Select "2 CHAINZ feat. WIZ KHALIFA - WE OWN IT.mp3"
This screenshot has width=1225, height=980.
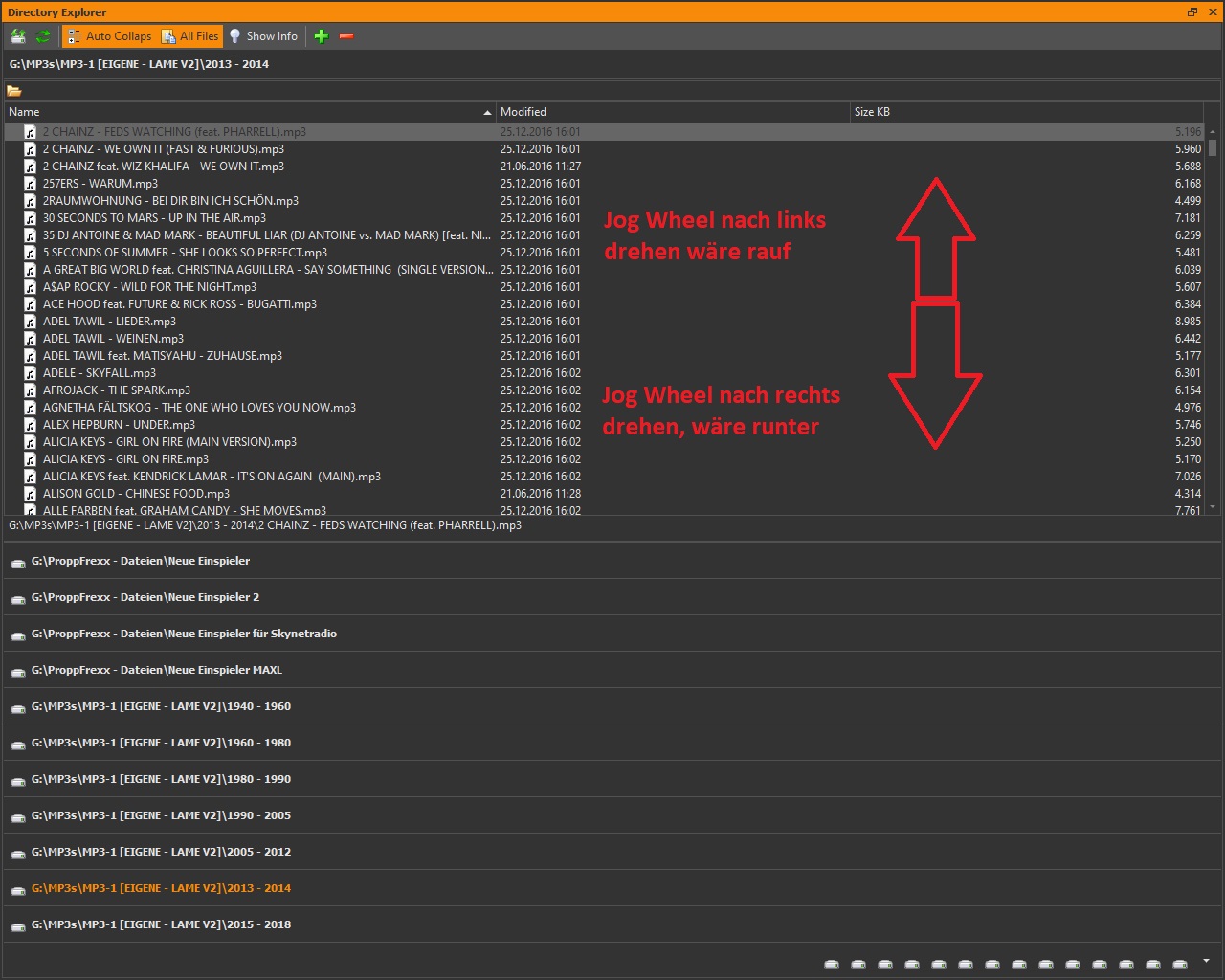coord(605,167)
